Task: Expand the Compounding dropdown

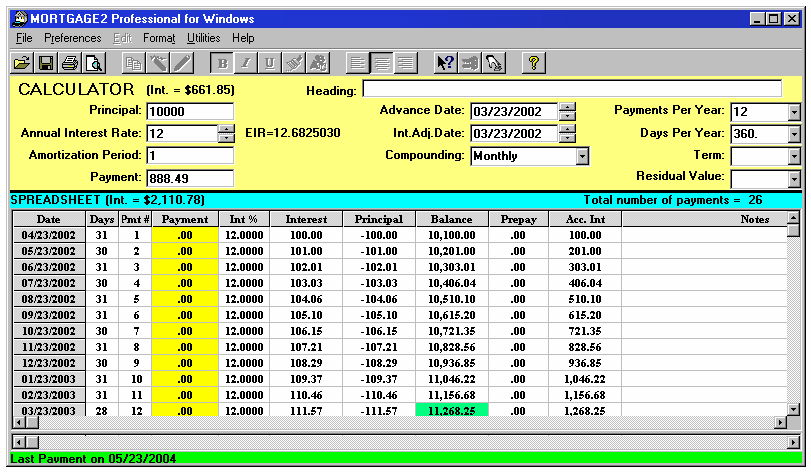Action: 582,156
